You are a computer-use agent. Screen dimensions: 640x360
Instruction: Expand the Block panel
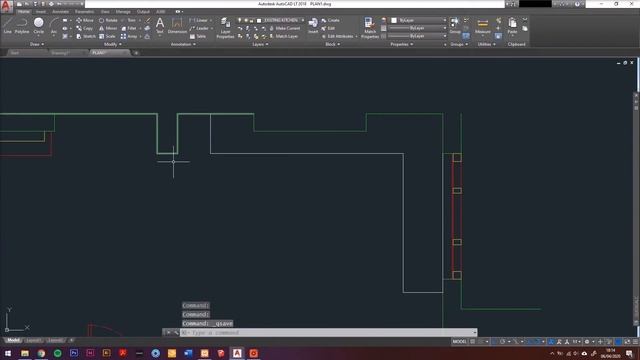[332, 44]
